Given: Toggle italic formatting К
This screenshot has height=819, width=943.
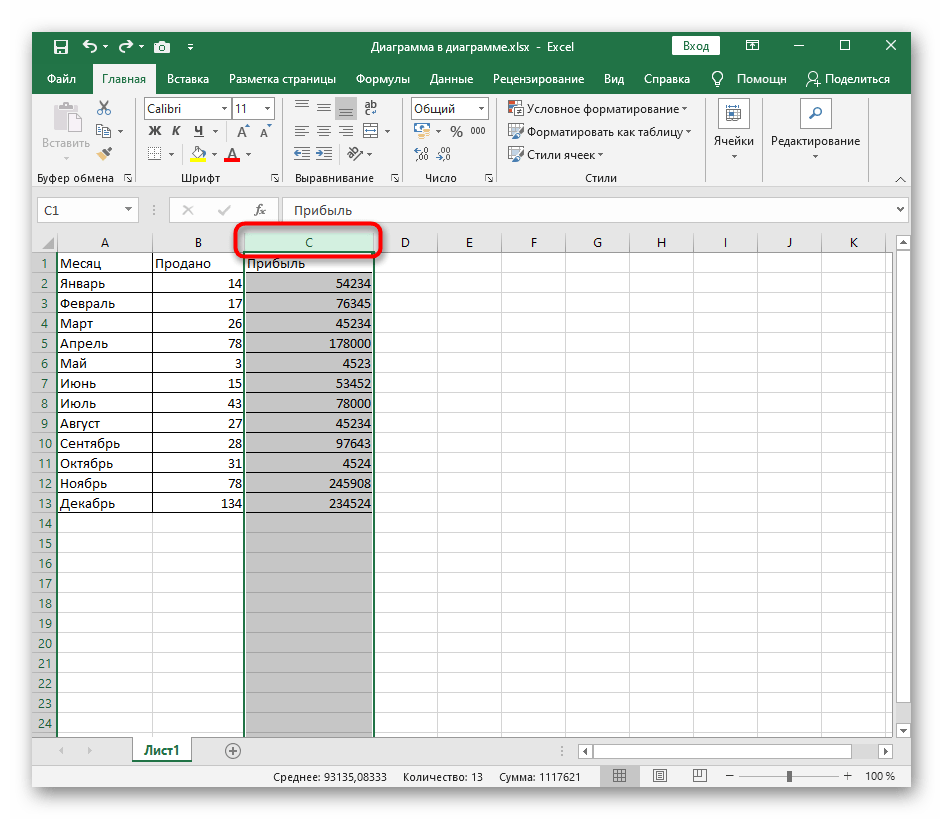Looking at the screenshot, I should pos(176,130).
